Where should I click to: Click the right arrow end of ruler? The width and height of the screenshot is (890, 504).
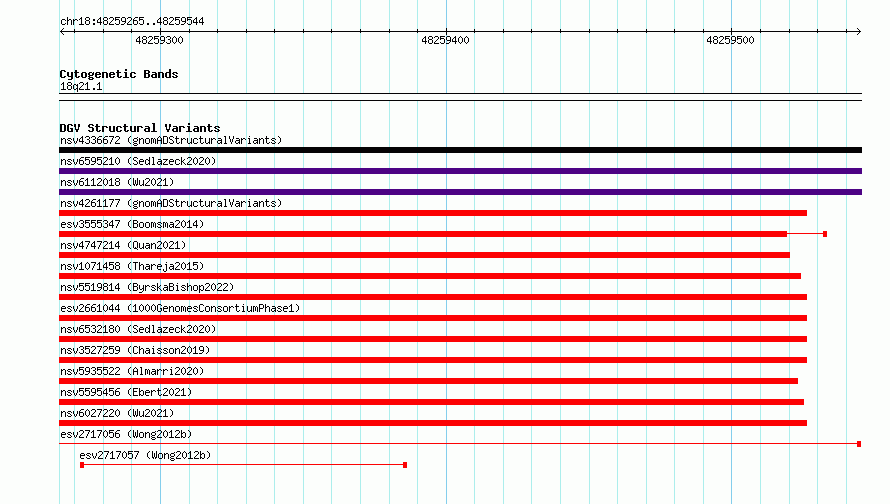click(858, 32)
